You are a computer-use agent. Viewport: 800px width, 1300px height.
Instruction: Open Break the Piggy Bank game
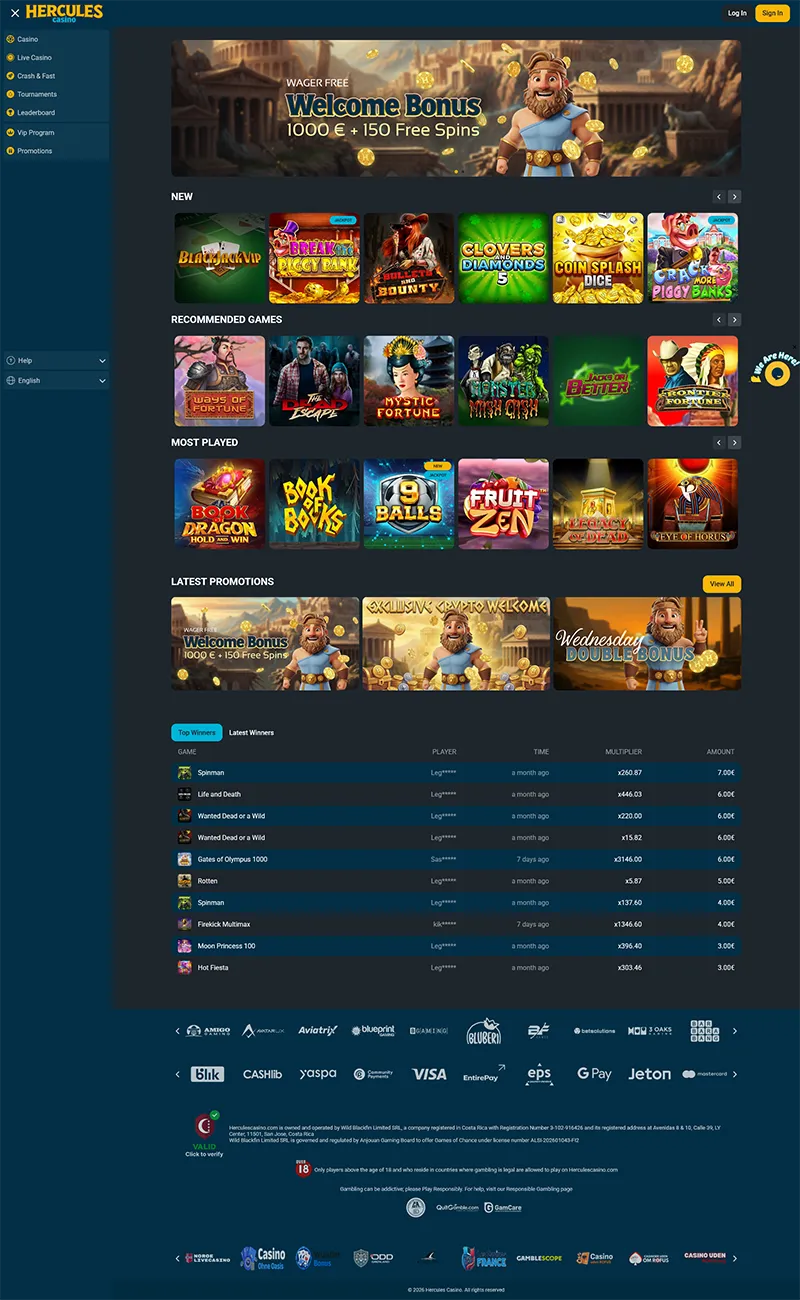pos(314,258)
